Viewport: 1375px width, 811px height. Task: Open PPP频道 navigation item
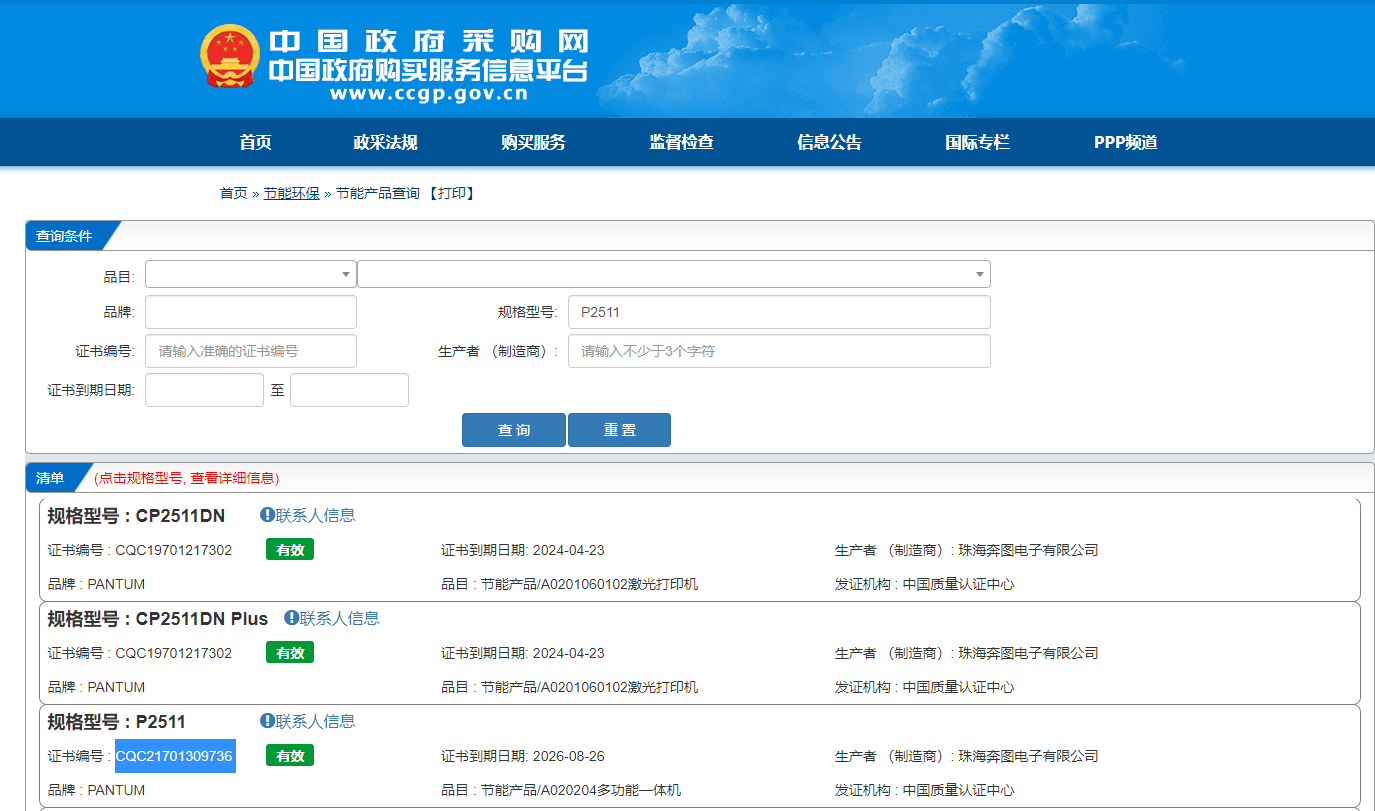point(1125,142)
